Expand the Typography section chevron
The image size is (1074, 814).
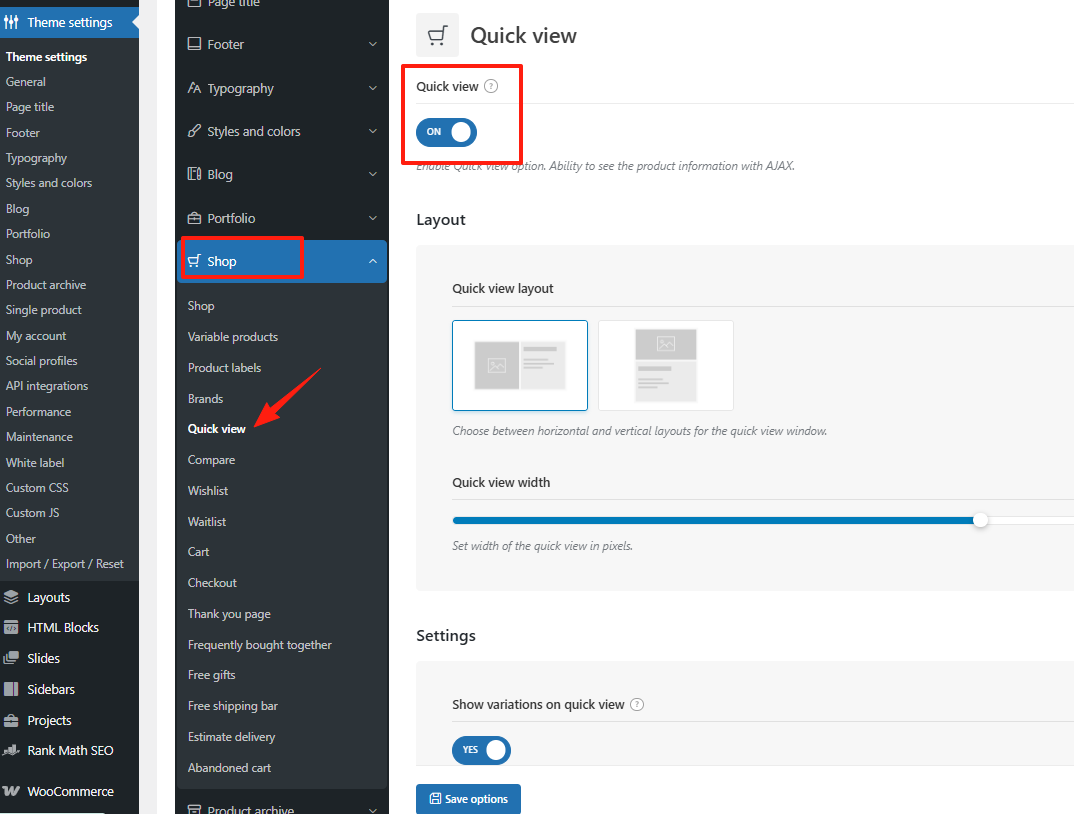[373, 88]
